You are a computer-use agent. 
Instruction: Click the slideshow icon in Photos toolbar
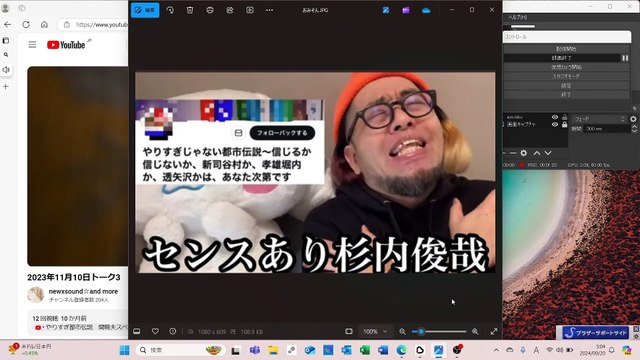point(250,10)
